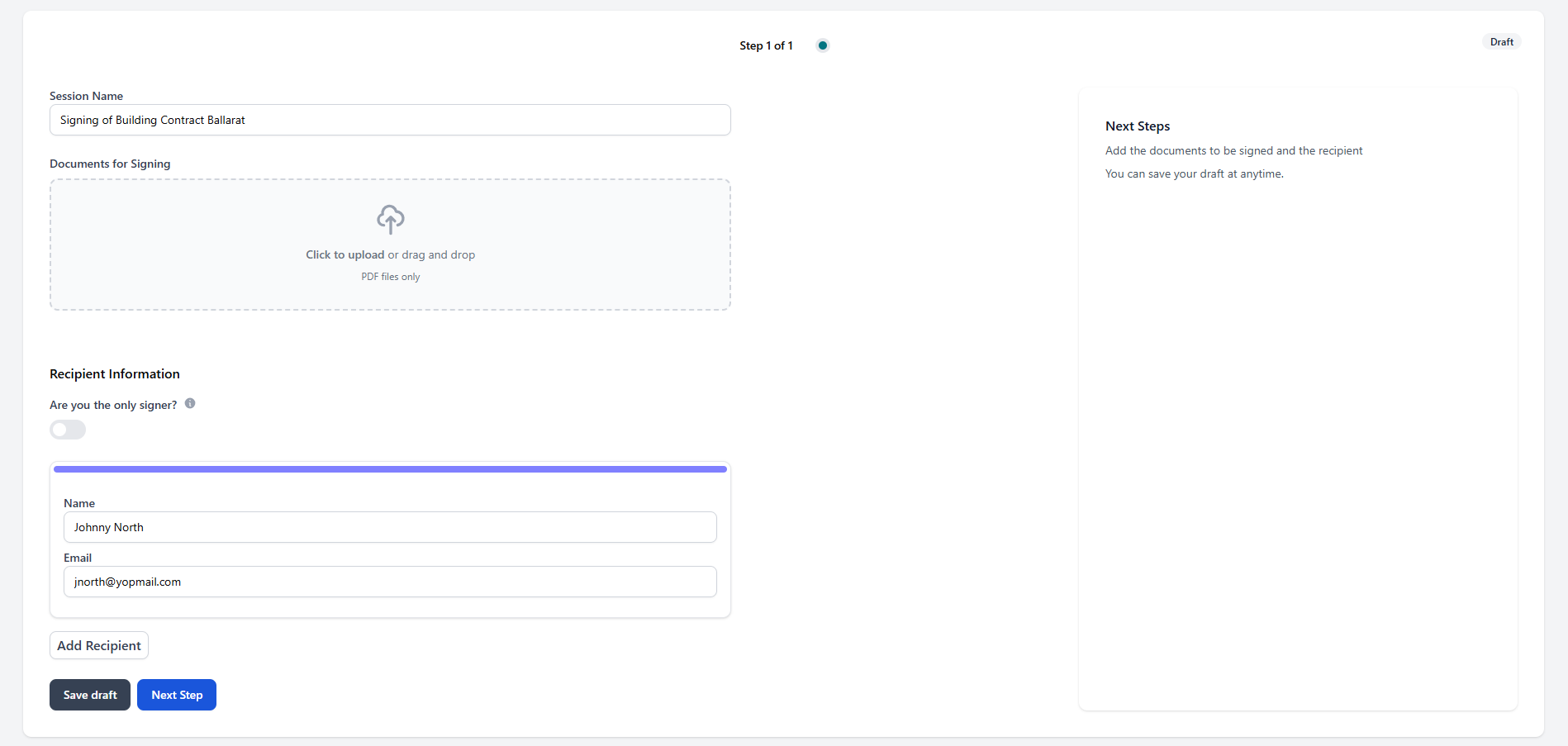Click the Step 1 of 1 label
Screen dimensions: 1568x746
point(765,45)
